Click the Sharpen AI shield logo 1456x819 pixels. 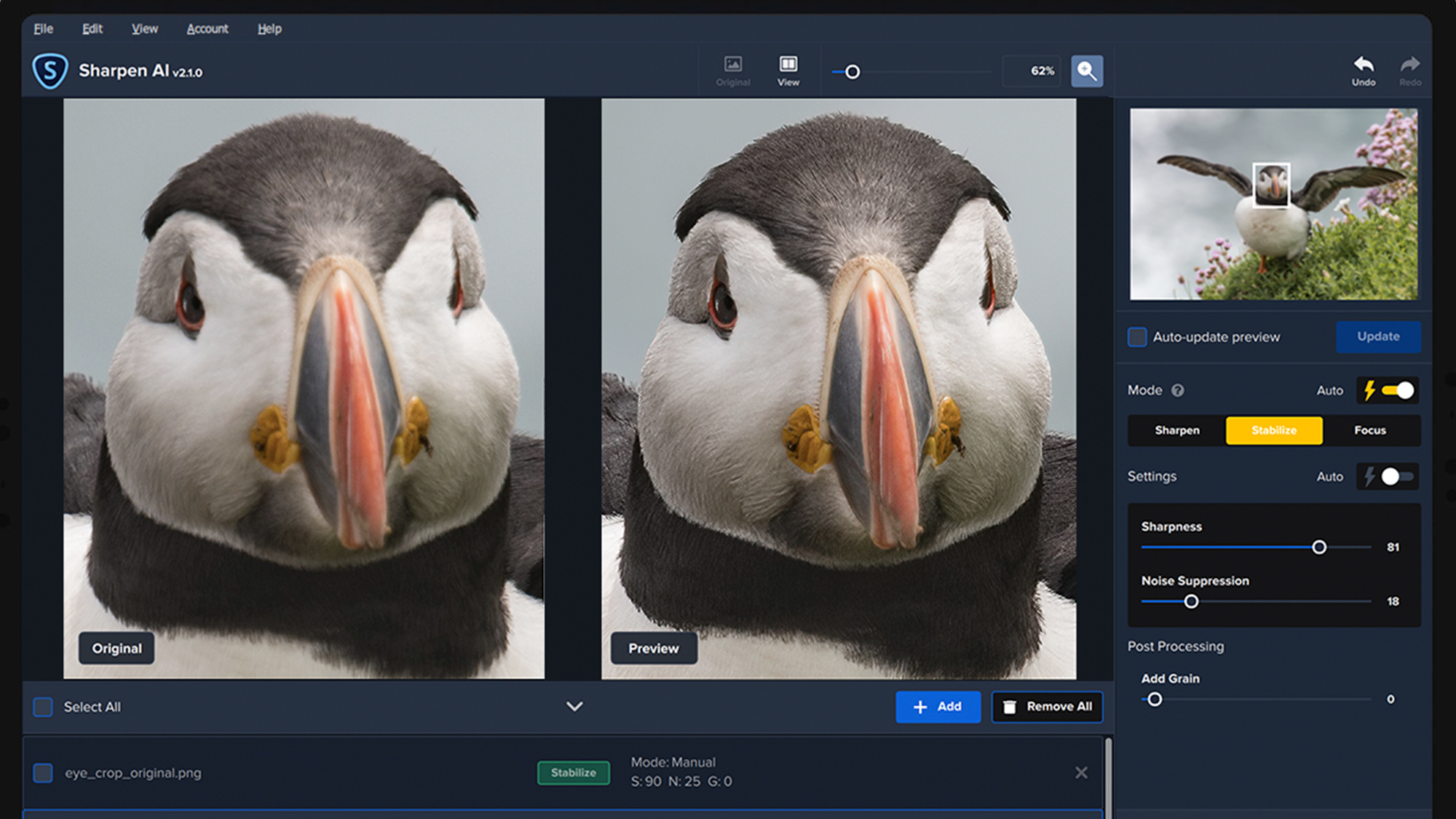[x=50, y=71]
